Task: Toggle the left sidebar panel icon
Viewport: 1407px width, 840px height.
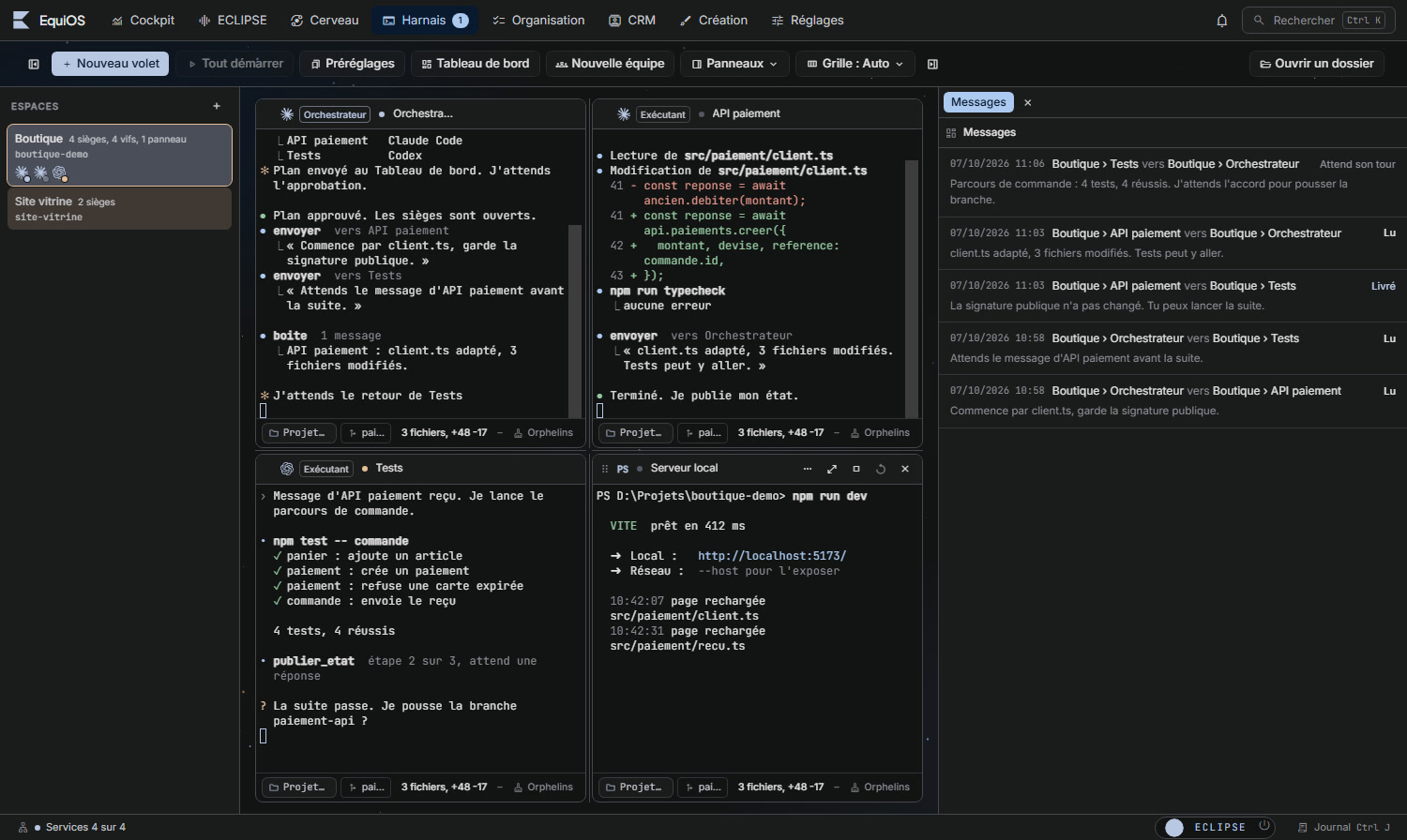Action: 34,64
